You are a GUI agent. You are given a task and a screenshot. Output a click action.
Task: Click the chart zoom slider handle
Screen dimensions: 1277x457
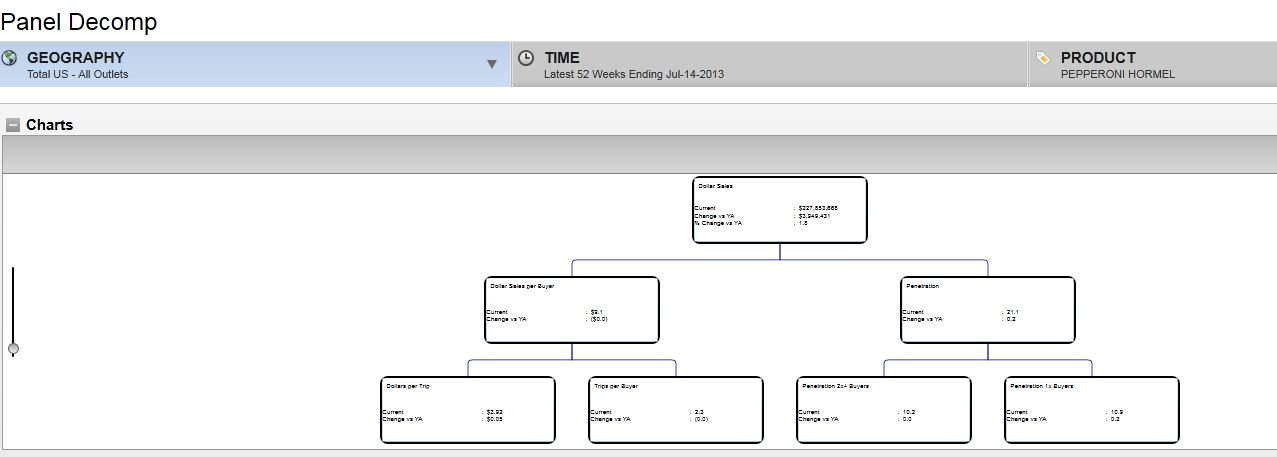(x=13, y=349)
